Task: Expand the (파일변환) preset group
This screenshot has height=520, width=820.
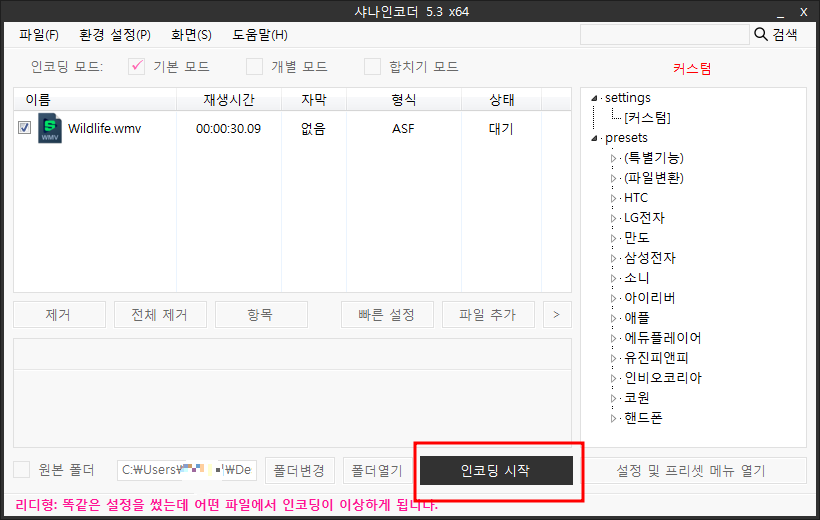Action: (613, 178)
